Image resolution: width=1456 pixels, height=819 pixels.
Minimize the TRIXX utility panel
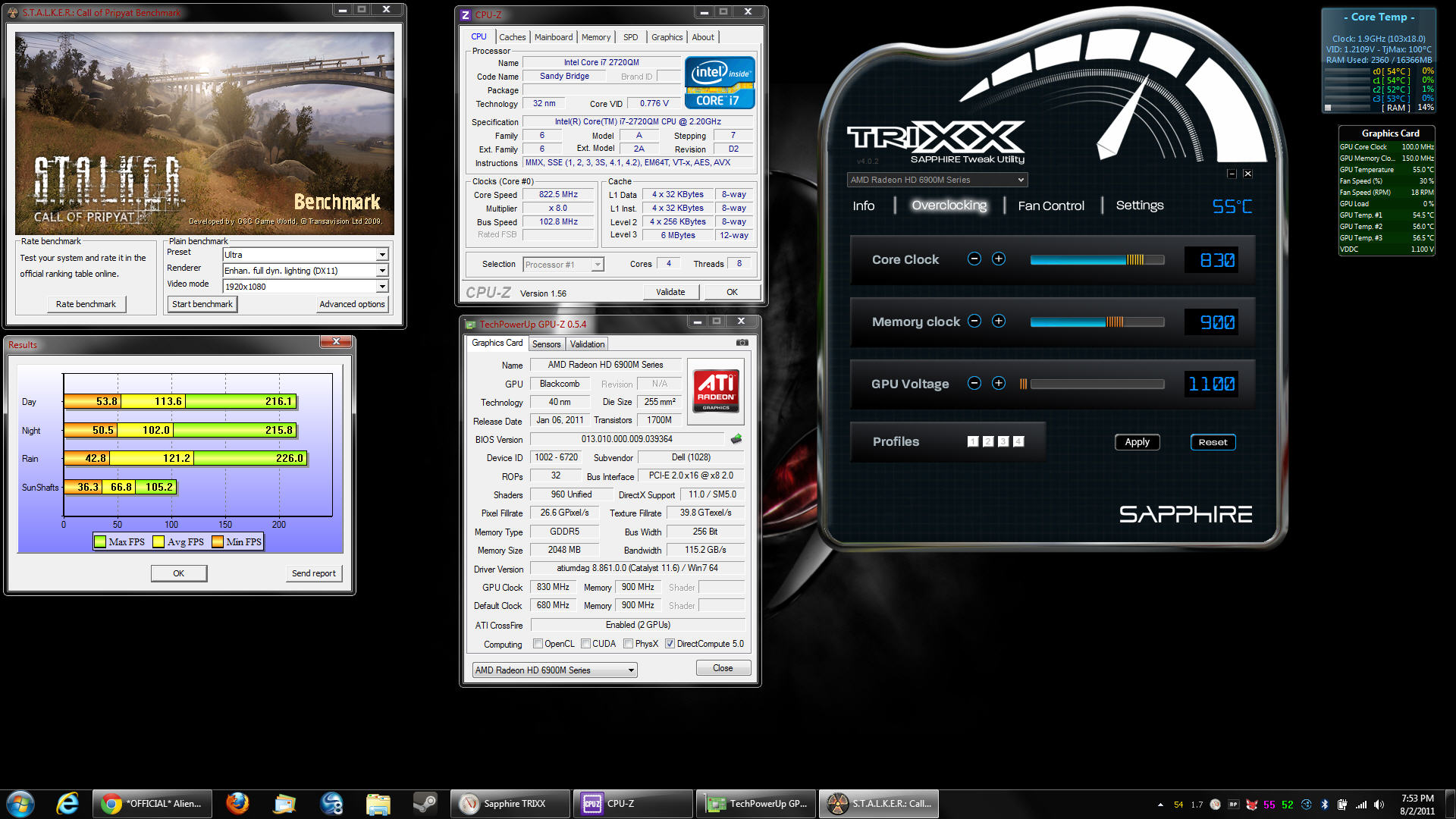click(x=1232, y=174)
